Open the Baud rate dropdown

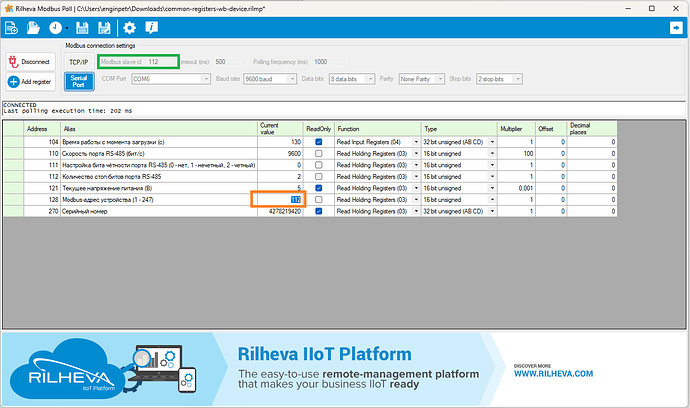[270, 78]
